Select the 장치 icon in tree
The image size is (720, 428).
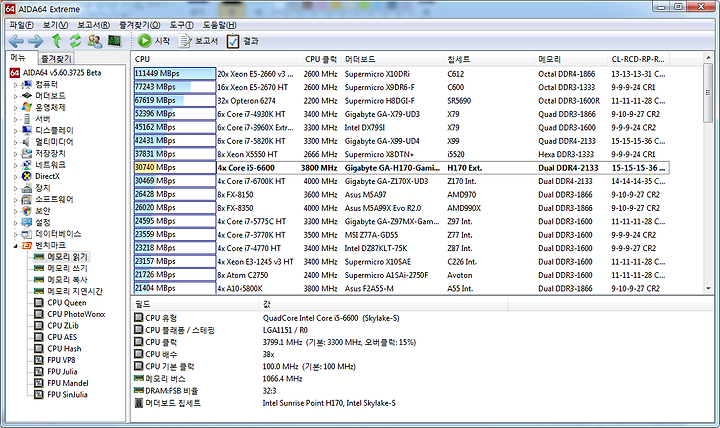click(27, 188)
